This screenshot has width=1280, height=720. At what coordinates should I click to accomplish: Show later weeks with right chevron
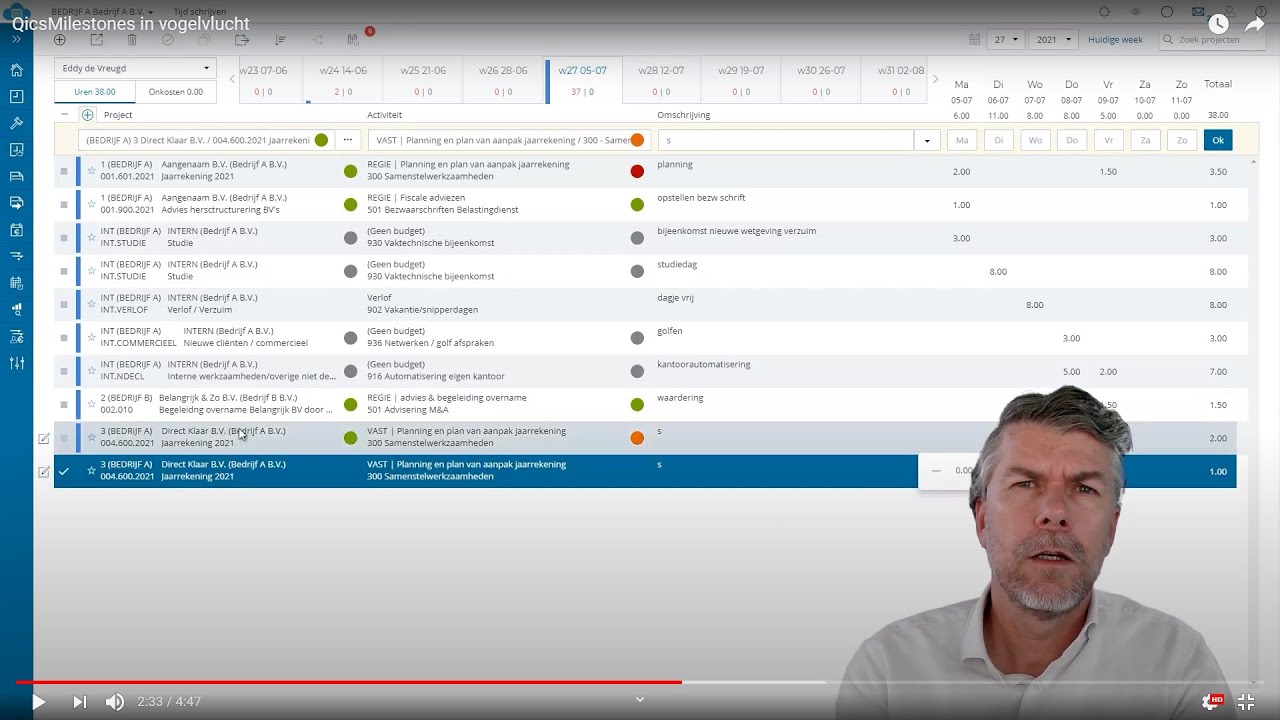click(x=935, y=79)
